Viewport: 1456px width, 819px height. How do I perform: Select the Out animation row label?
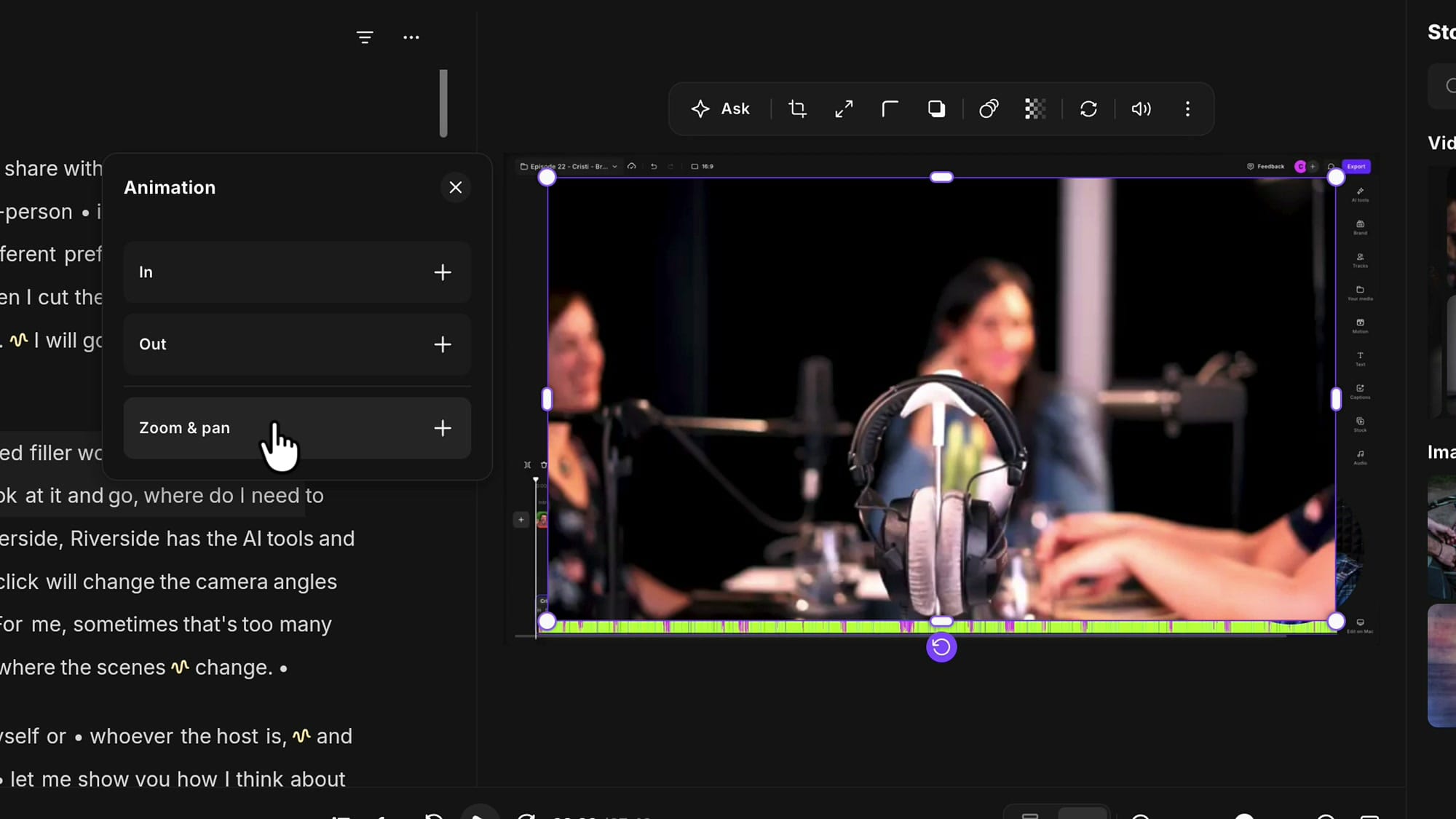pos(153,344)
